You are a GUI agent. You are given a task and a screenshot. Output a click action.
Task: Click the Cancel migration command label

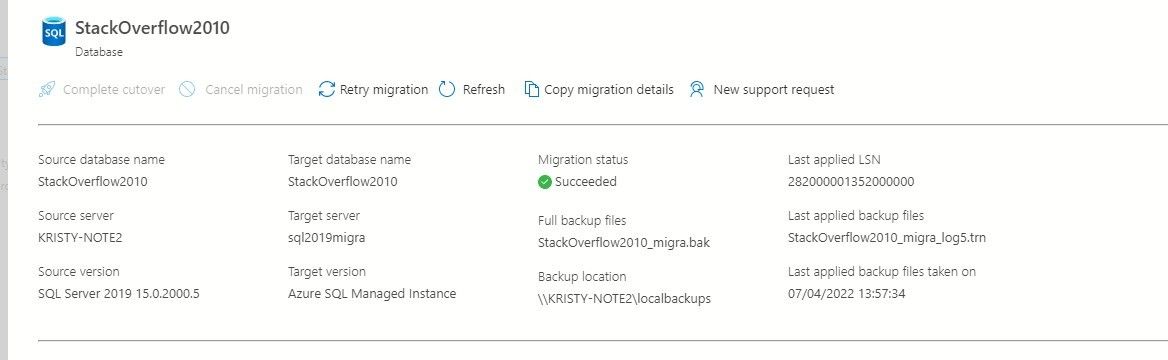254,89
